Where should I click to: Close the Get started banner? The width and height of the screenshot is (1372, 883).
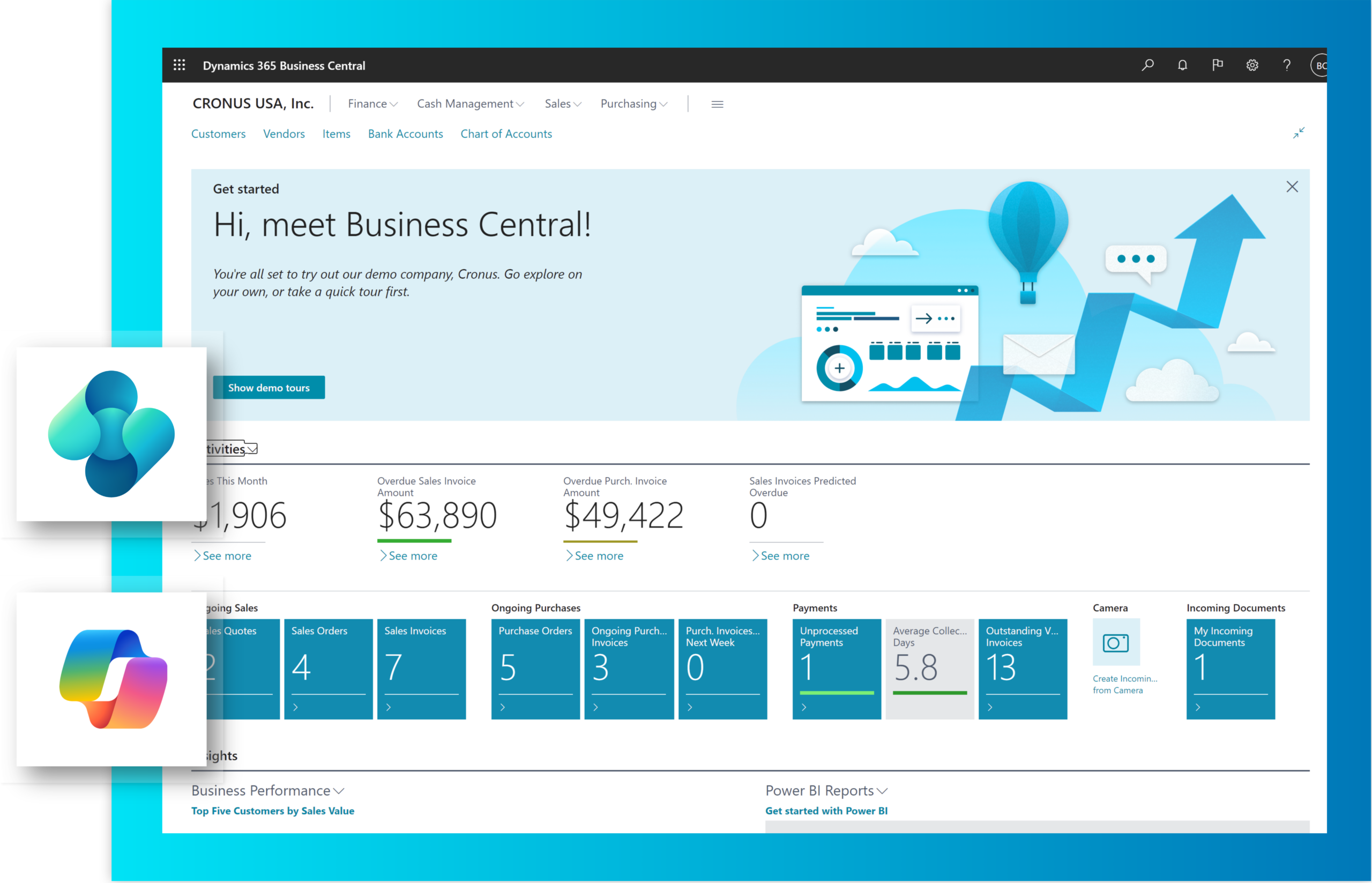point(1292,187)
